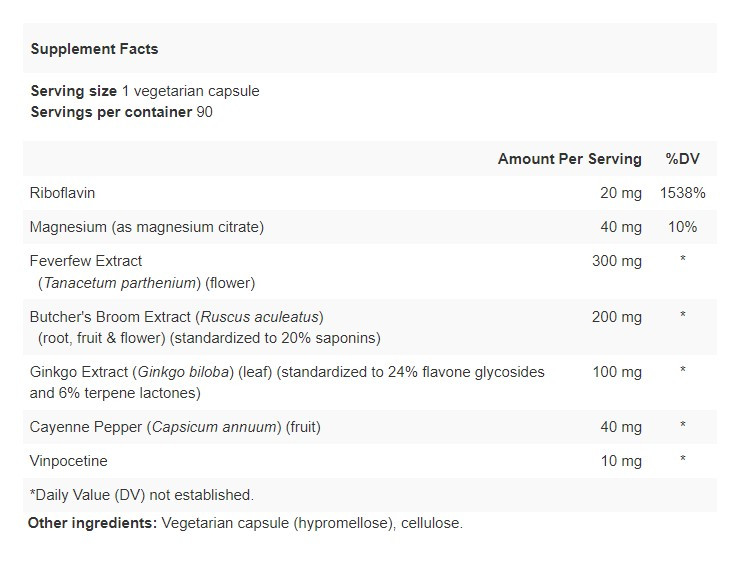Click the Cayenne Pepper ingredient name
734x563 pixels.
pyautogui.click(x=86, y=427)
